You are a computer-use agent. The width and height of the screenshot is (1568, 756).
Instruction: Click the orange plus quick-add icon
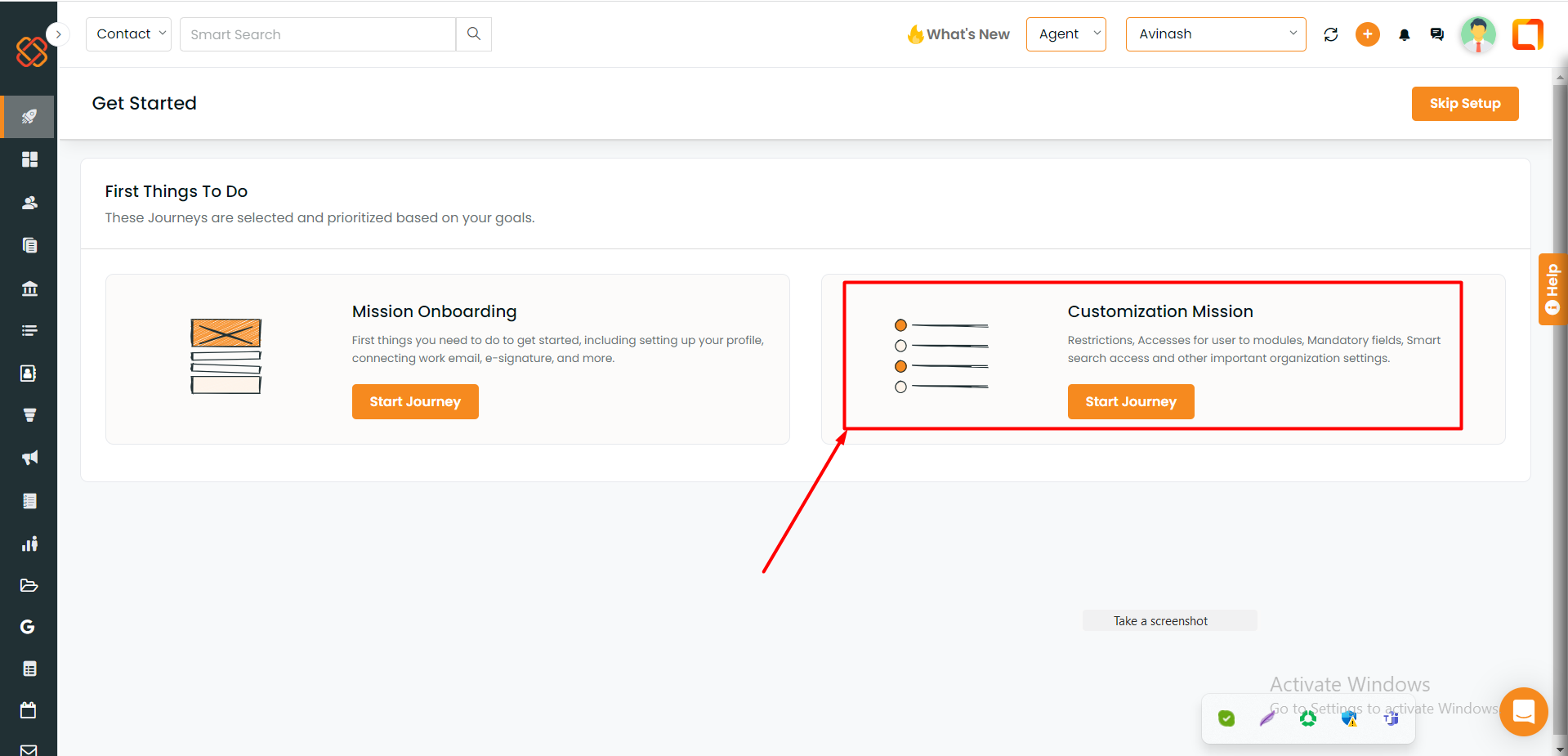(x=1368, y=34)
